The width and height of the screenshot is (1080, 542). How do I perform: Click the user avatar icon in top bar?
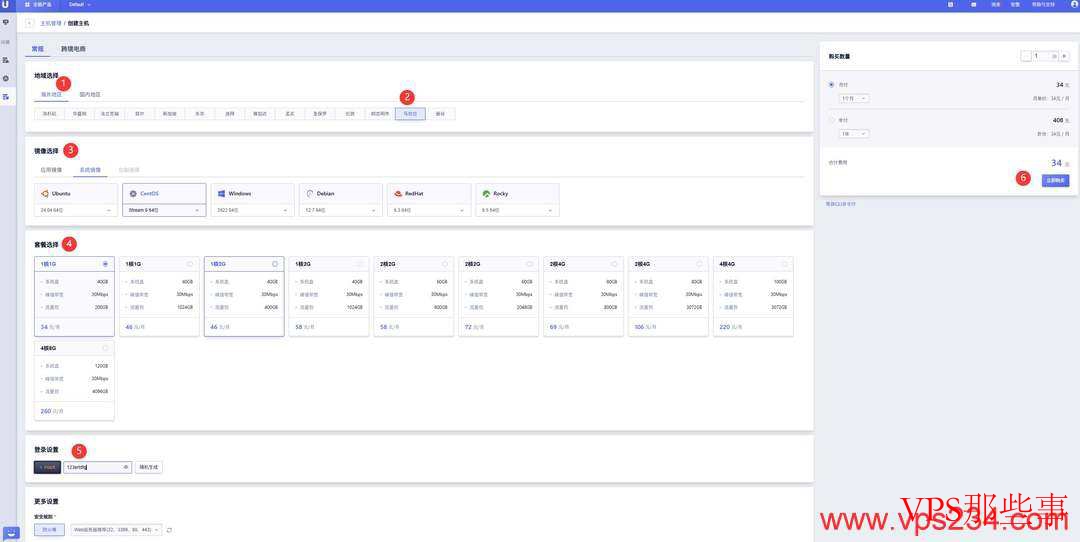pos(1074,4)
